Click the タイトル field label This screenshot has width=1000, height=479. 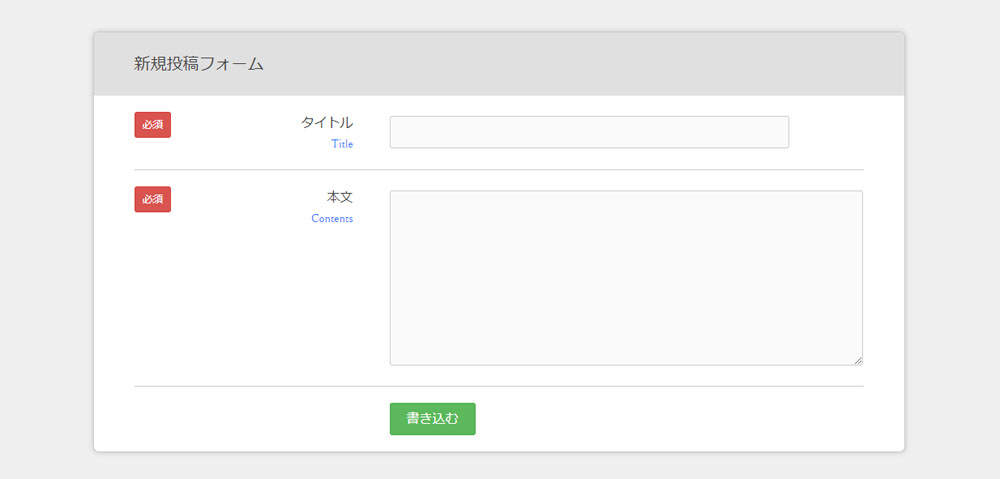[x=327, y=123]
